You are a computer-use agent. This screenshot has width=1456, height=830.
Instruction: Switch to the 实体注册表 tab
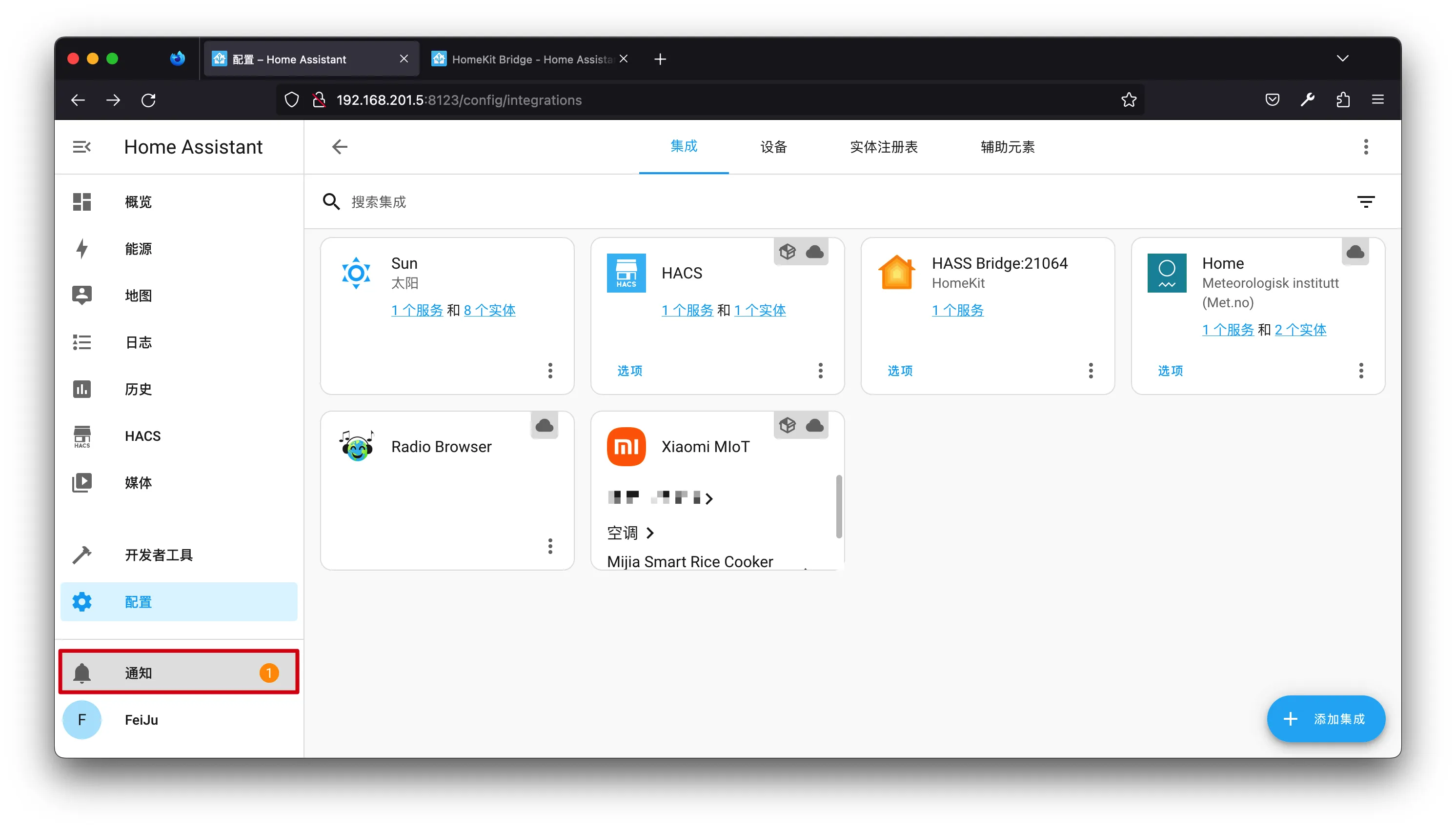(884, 147)
